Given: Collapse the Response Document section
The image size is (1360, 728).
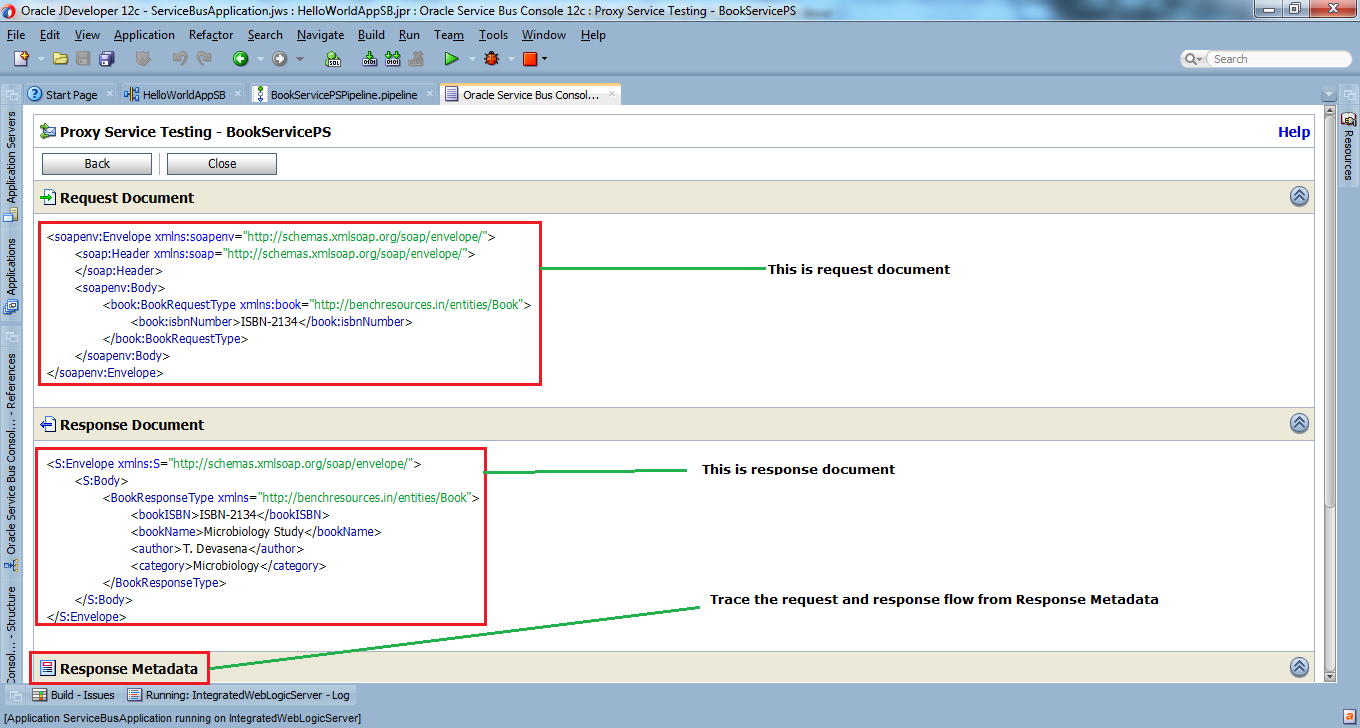Looking at the screenshot, I should click(1299, 424).
